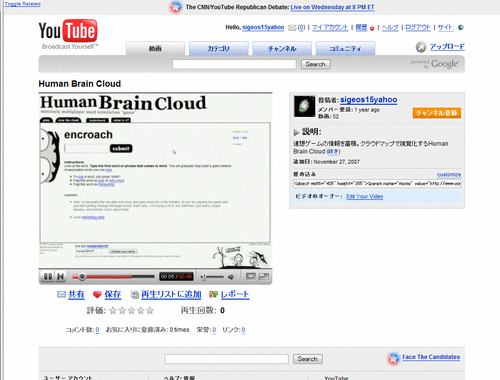Expand the description with the 続き link
Image resolution: width=500 pixels, height=380 pixels.
click(333, 152)
